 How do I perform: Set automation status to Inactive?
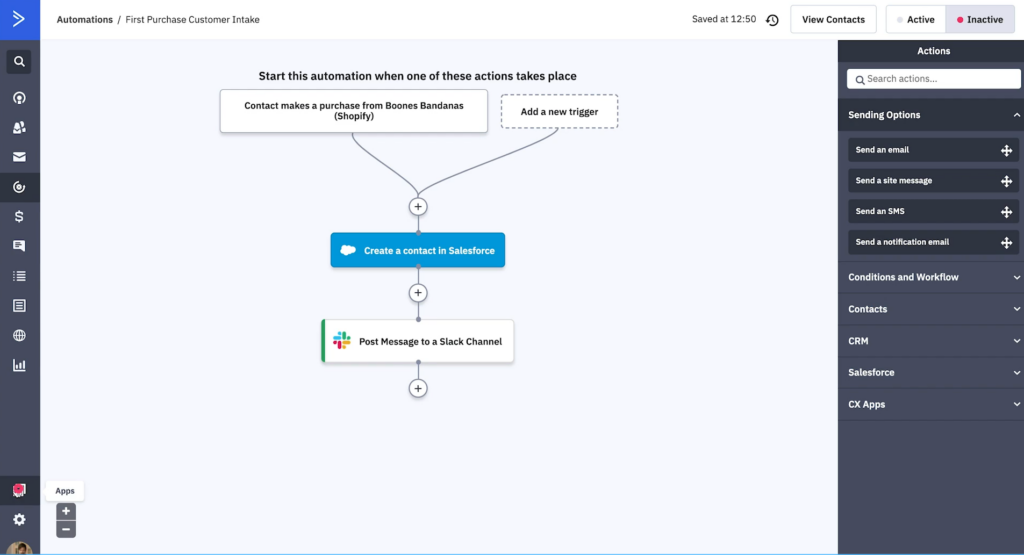(x=980, y=20)
